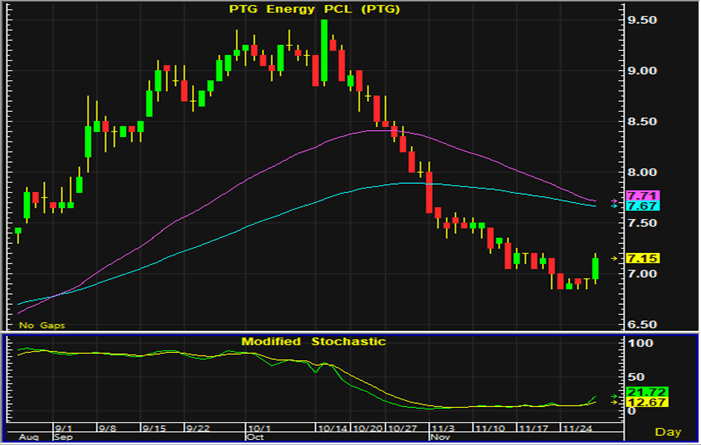Click the 6.50 price axis label
701x445 pixels.
[639, 324]
